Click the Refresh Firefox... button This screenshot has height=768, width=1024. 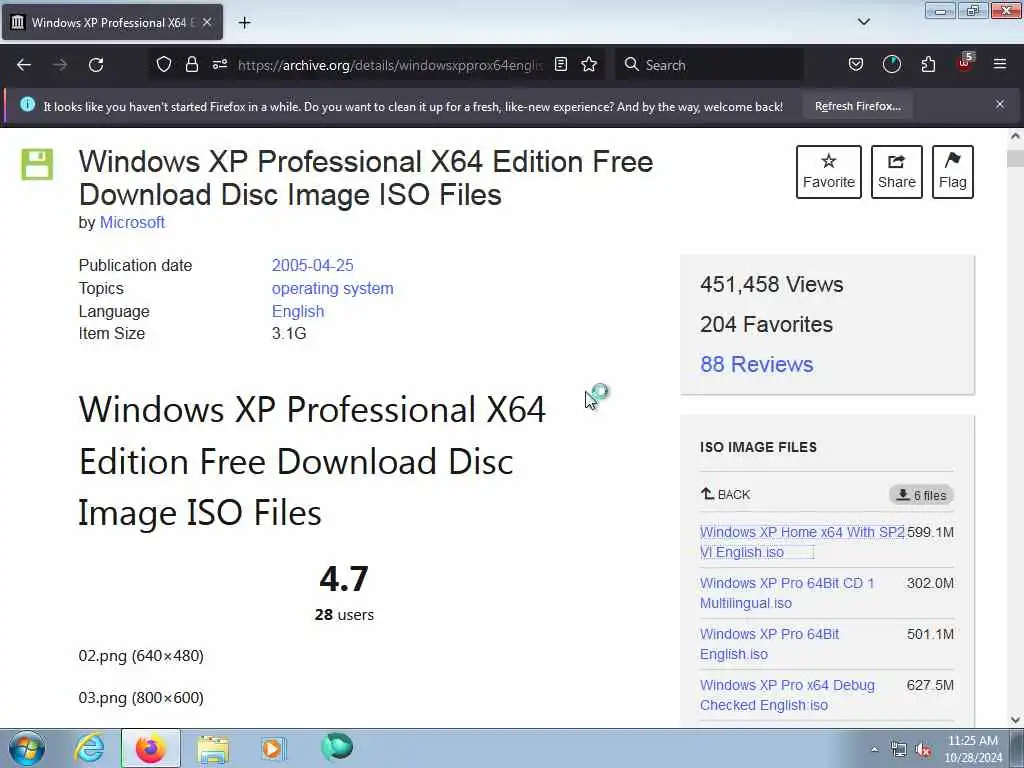[x=857, y=106]
